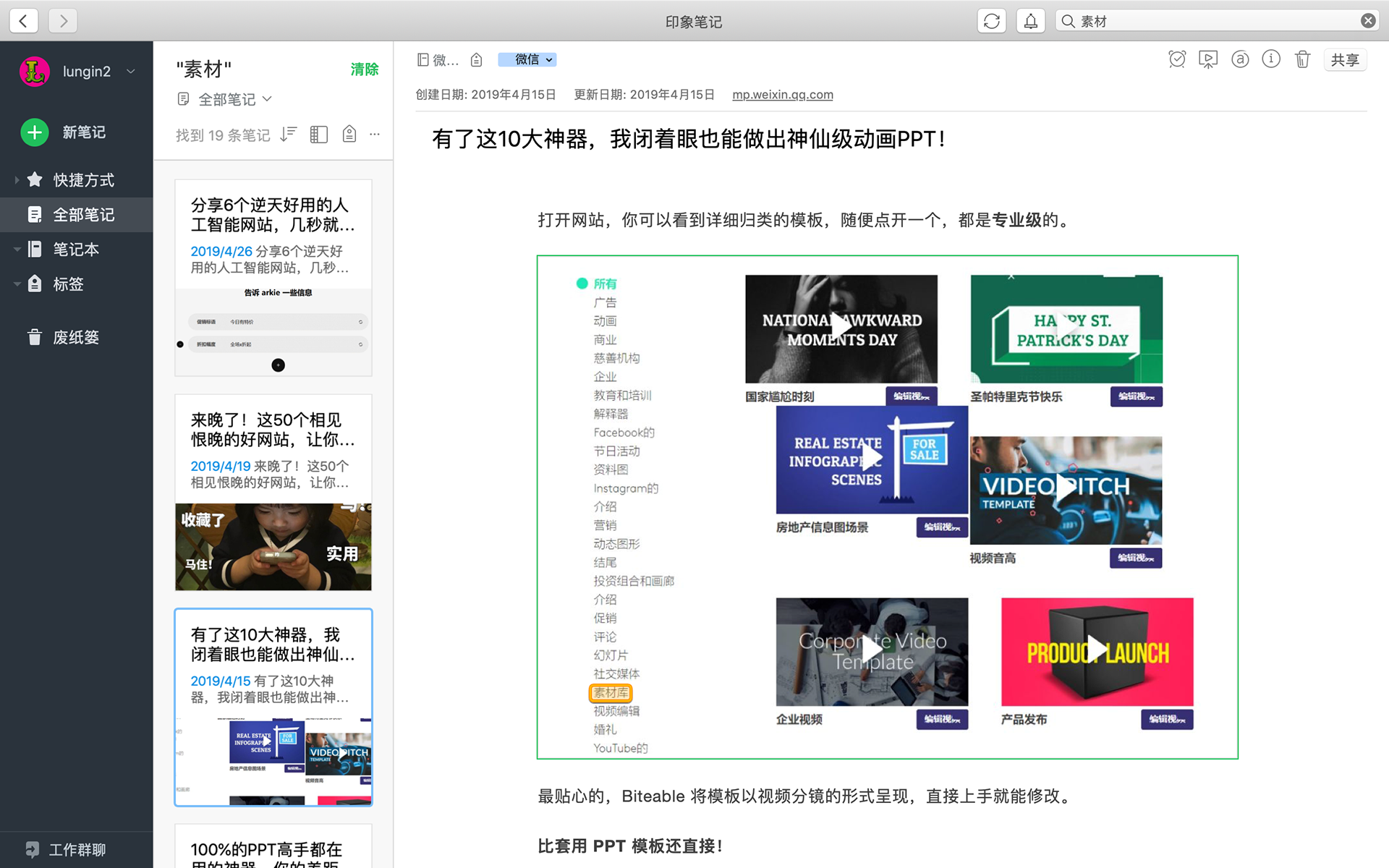Show note info icon
The width and height of the screenshot is (1389, 868).
1271,59
